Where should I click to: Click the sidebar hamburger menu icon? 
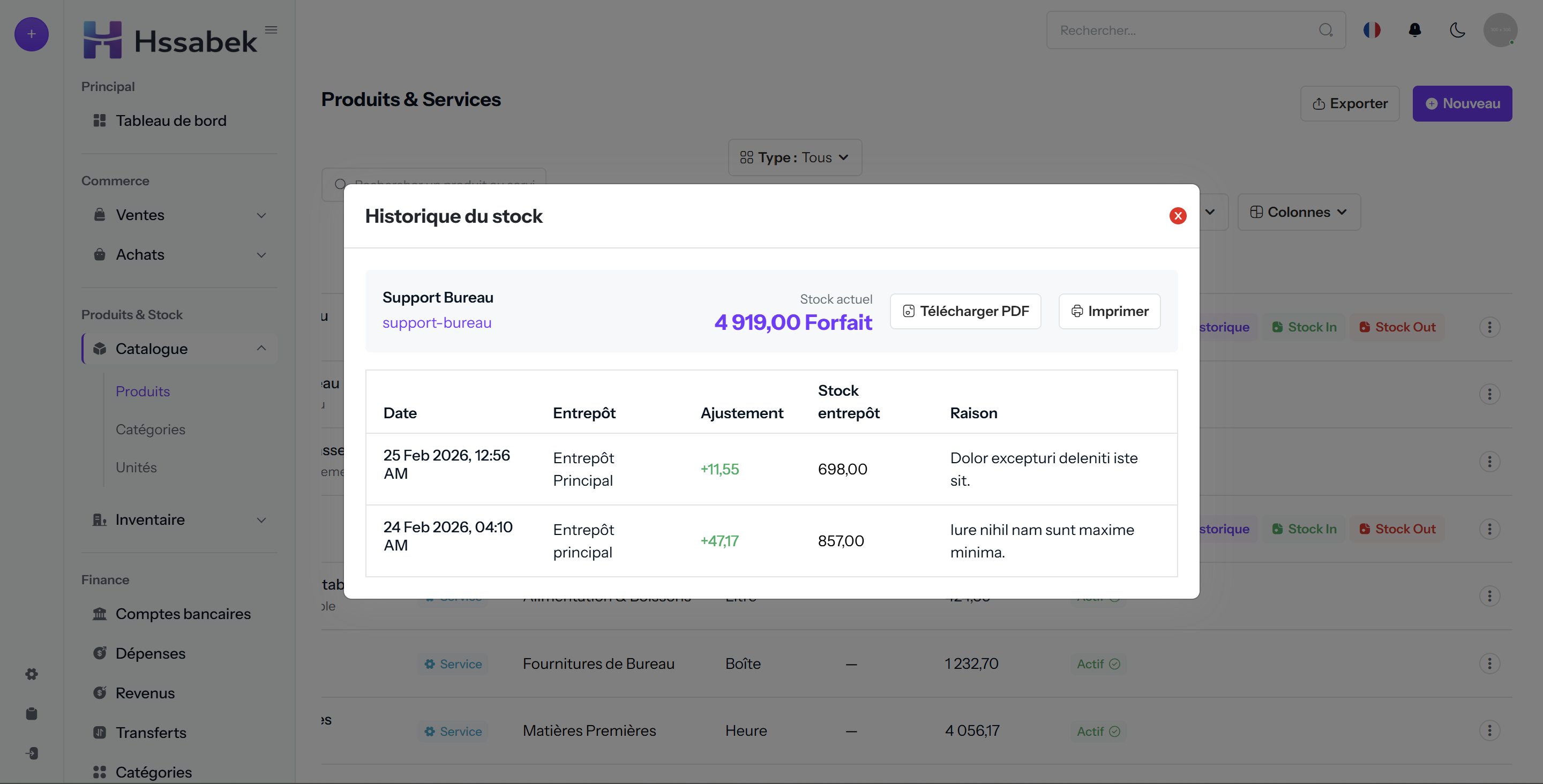click(x=271, y=29)
